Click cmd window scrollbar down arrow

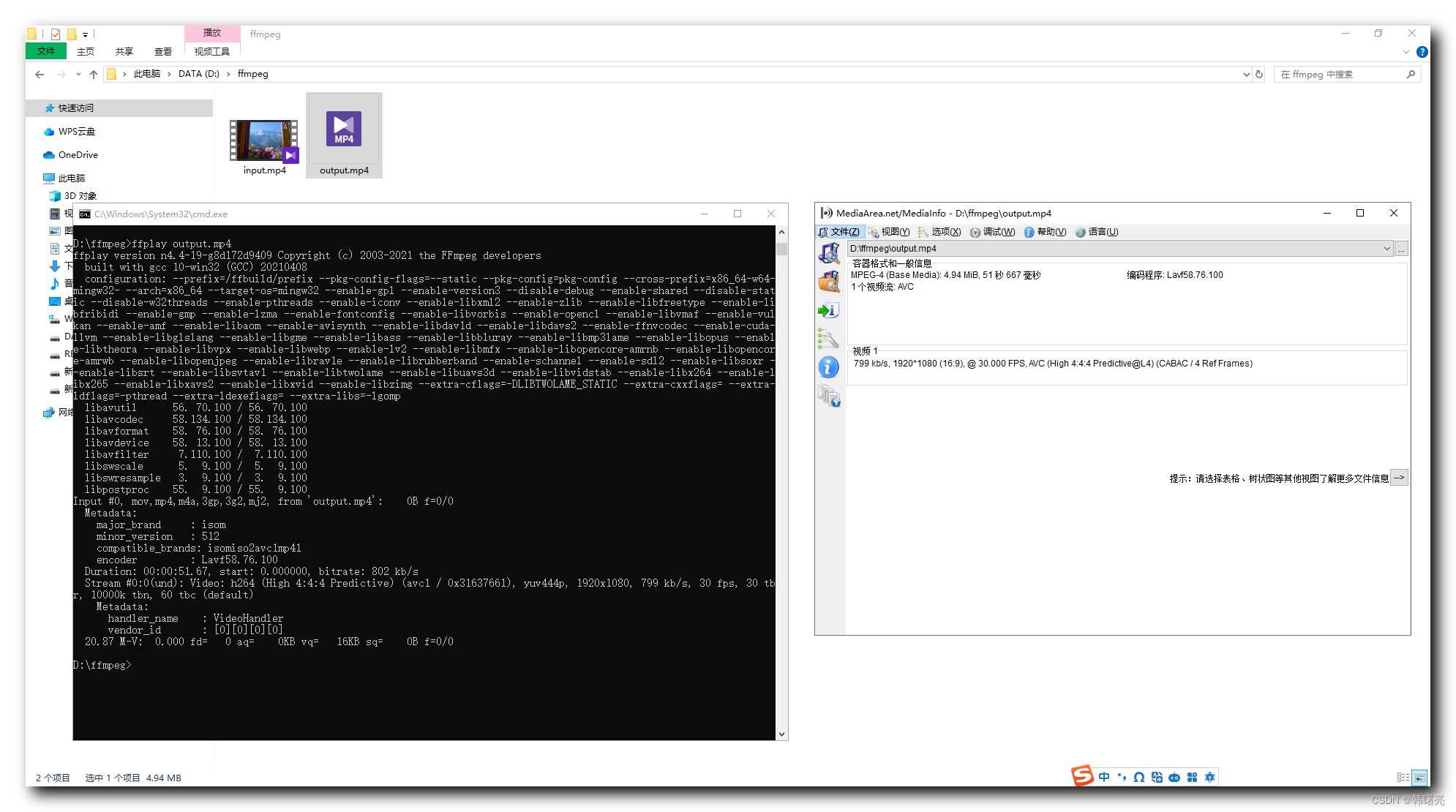pyautogui.click(x=781, y=734)
